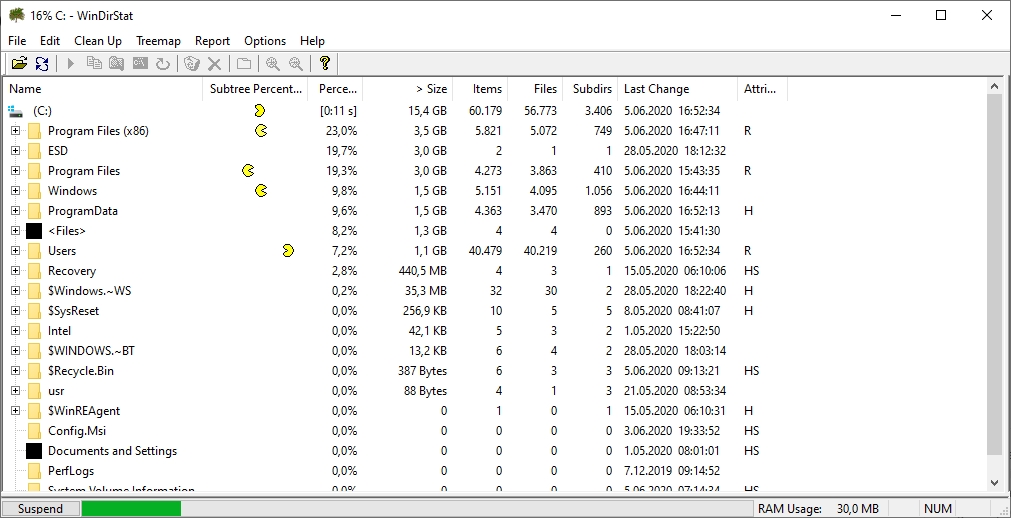Image resolution: width=1011 pixels, height=518 pixels.
Task: Click the Open item play-arrow icon
Action: [72, 63]
